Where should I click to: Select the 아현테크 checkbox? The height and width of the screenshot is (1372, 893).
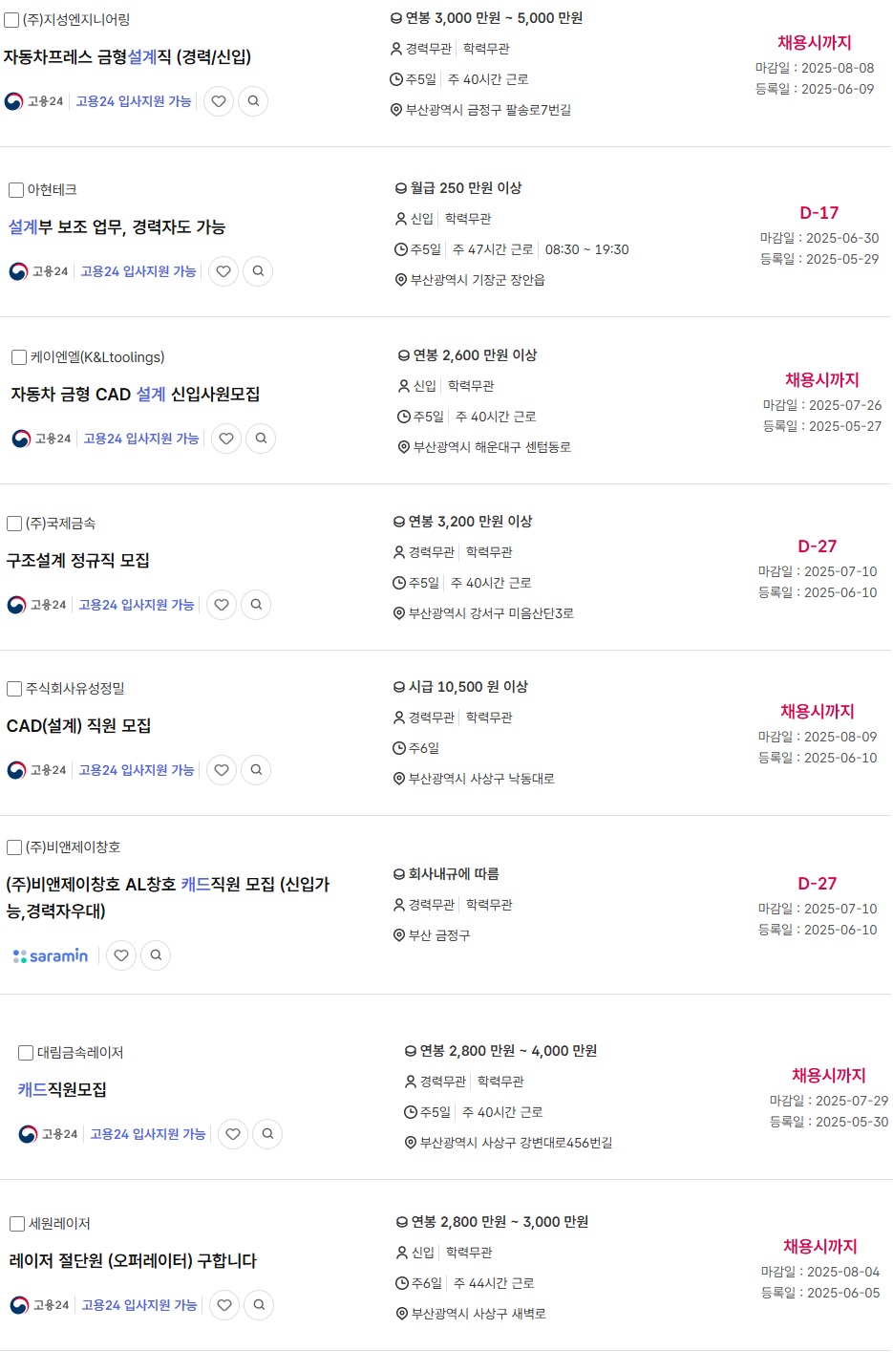point(16,190)
